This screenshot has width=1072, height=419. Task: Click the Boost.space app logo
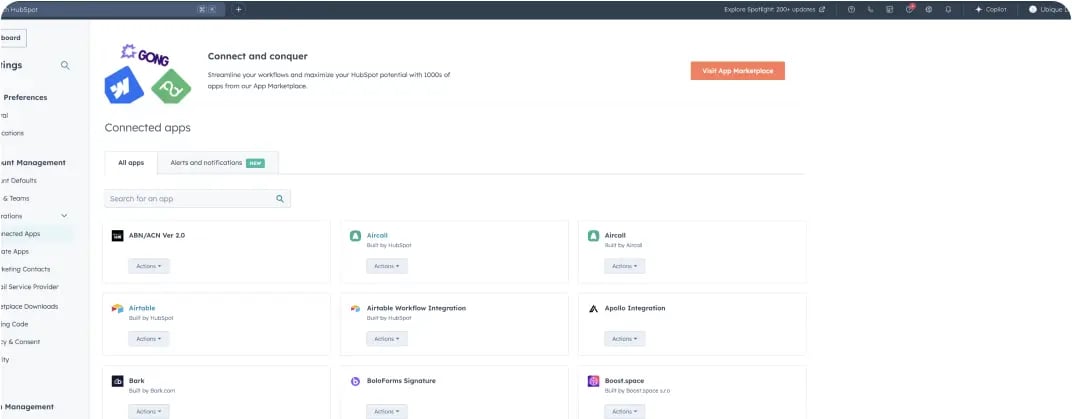pyautogui.click(x=593, y=381)
